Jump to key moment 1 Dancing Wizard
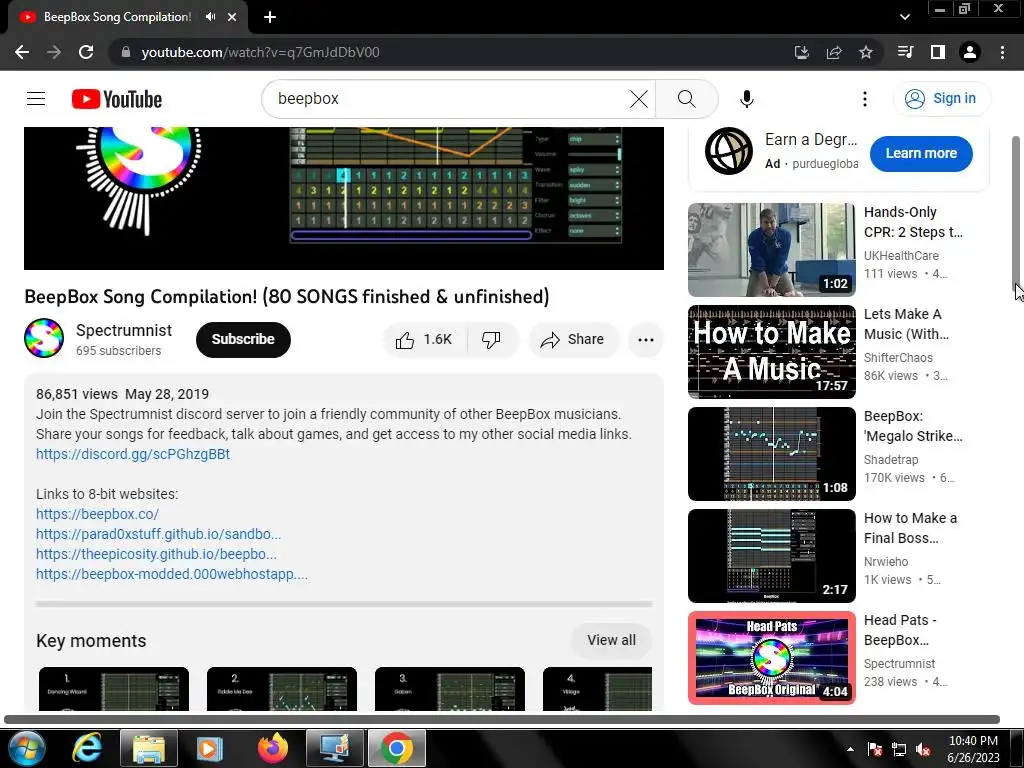 [x=114, y=688]
